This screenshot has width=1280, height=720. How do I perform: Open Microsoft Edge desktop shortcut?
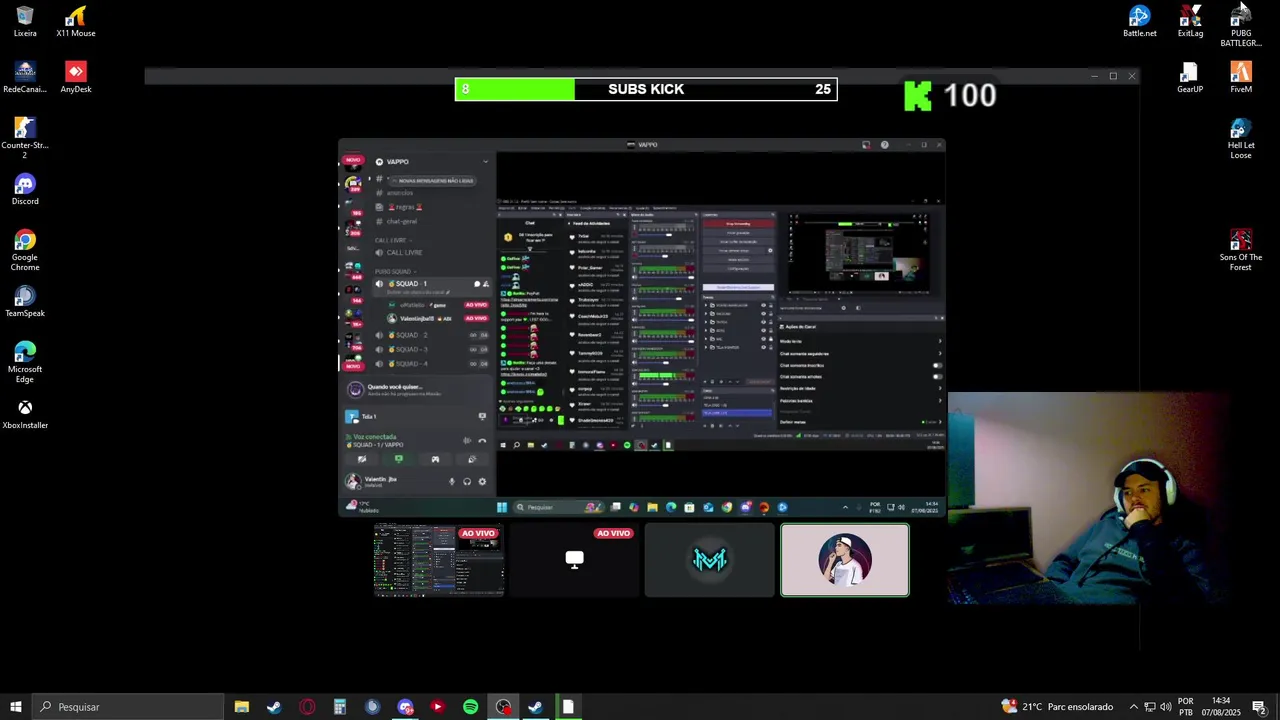(25, 361)
